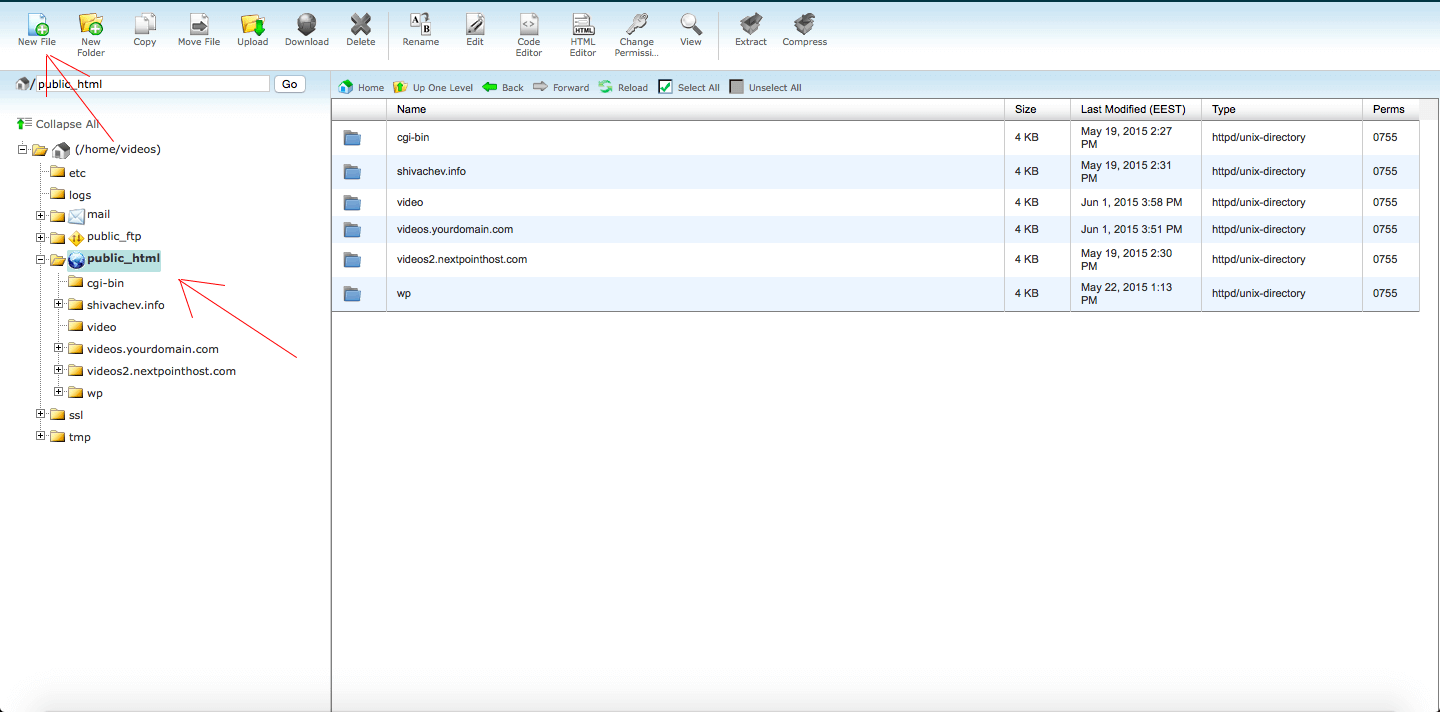The width and height of the screenshot is (1440, 712).
Task: Navigate Up One Level
Action: click(433, 87)
